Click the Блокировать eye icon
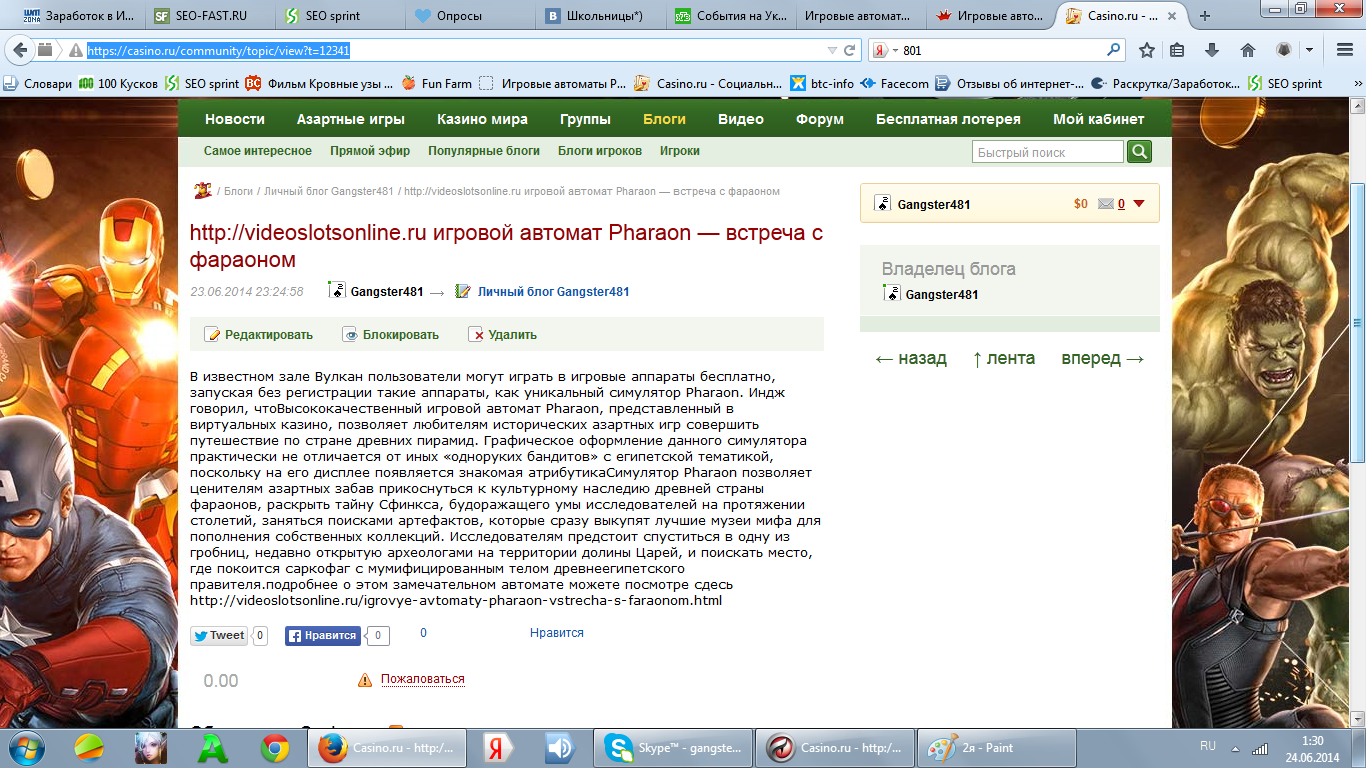Viewport: 1366px width, 768px height. (350, 334)
